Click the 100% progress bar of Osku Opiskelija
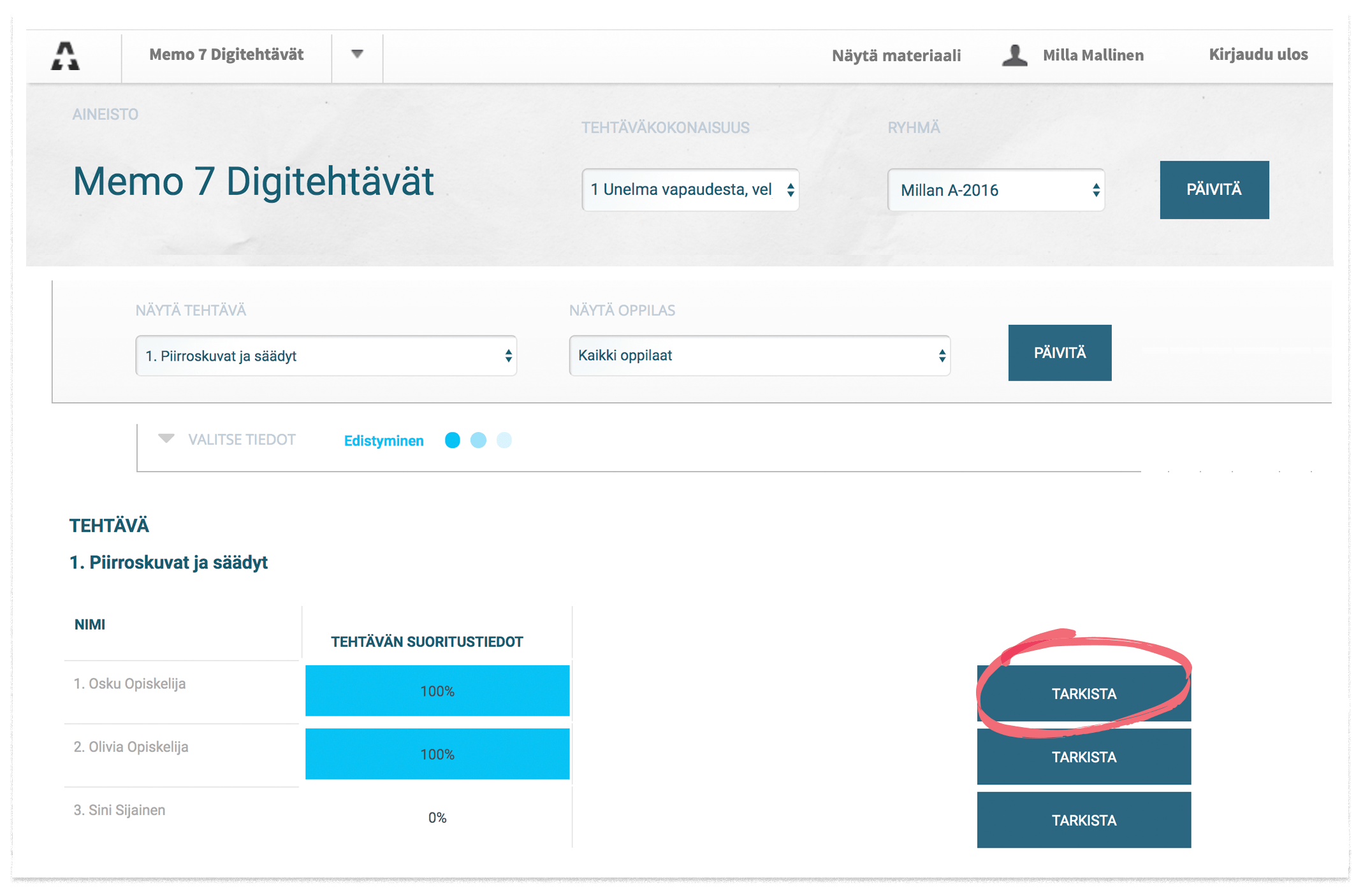The height and width of the screenshot is (896, 1363). click(437, 691)
